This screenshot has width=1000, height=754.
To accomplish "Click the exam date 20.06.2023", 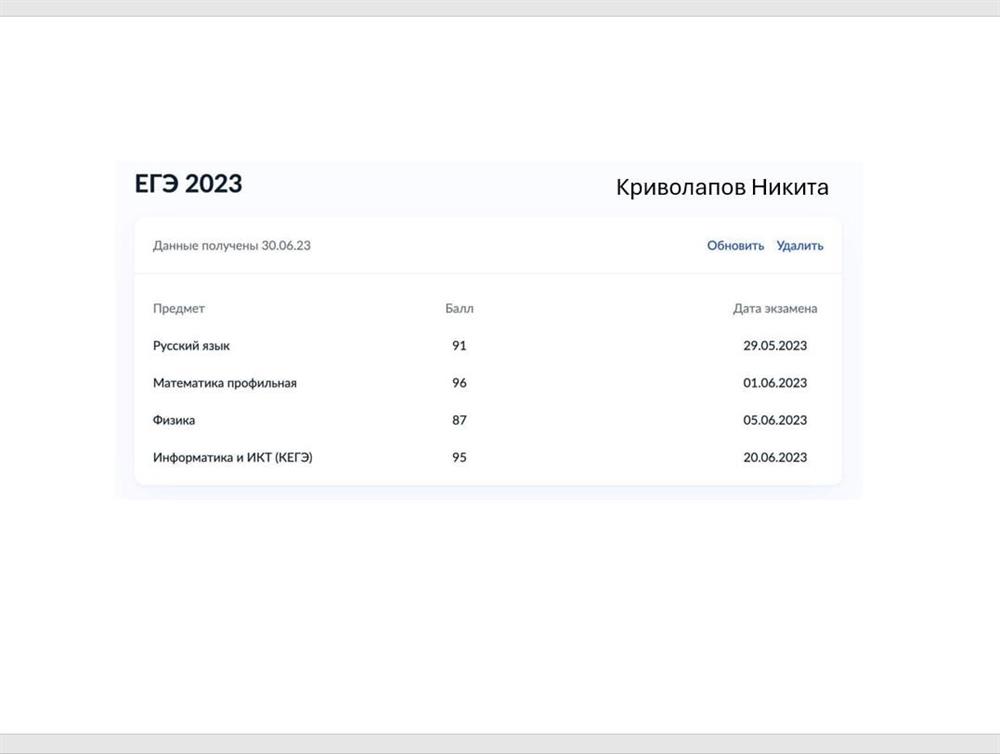I will [775, 457].
